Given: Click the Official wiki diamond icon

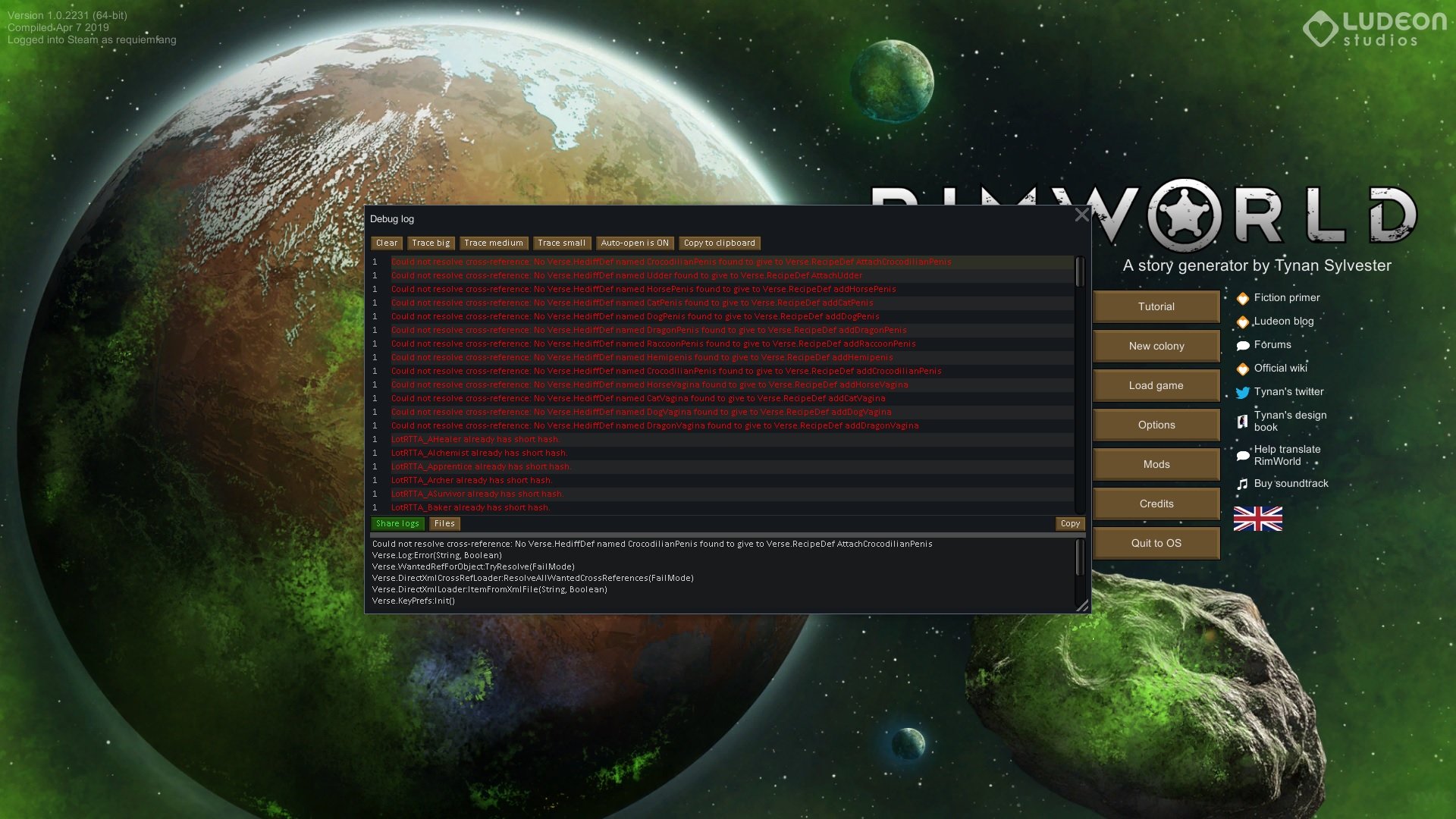Looking at the screenshot, I should pos(1242,368).
